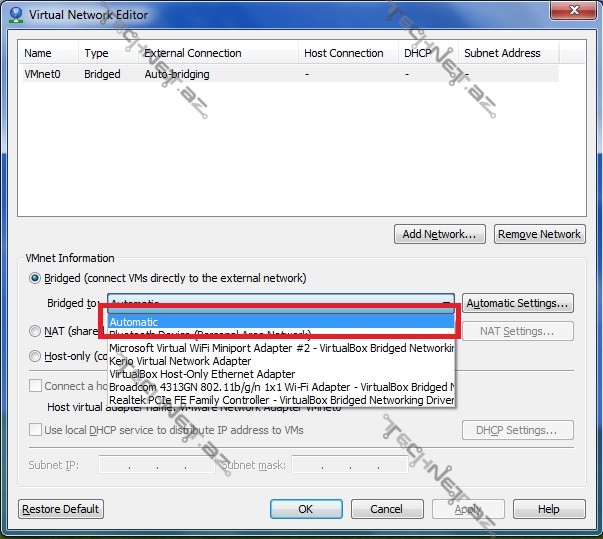603x539 pixels.
Task: Click the Apply button
Action: point(468,509)
